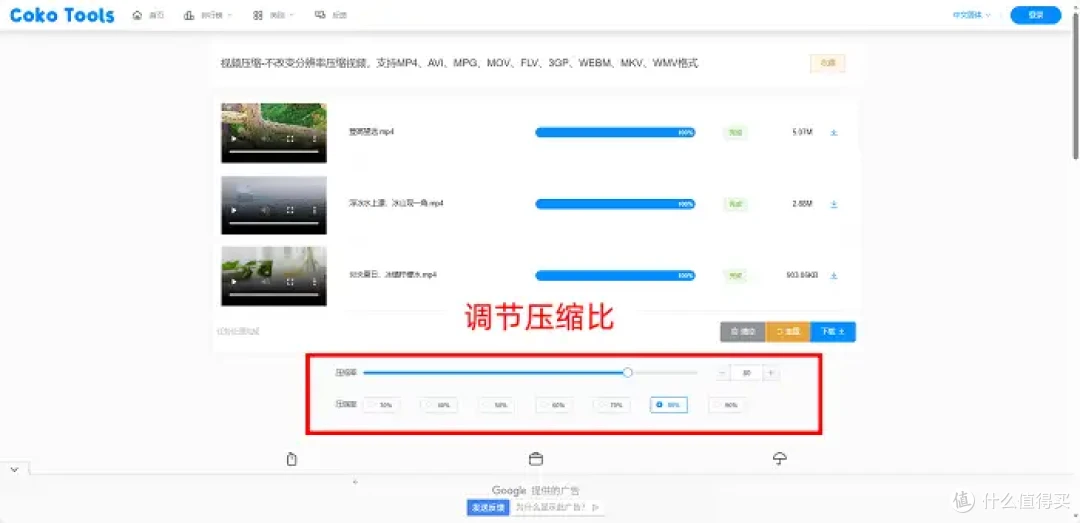The width and height of the screenshot is (1080, 523).
Task: Increase compression value with the plus stepper
Action: tap(771, 373)
